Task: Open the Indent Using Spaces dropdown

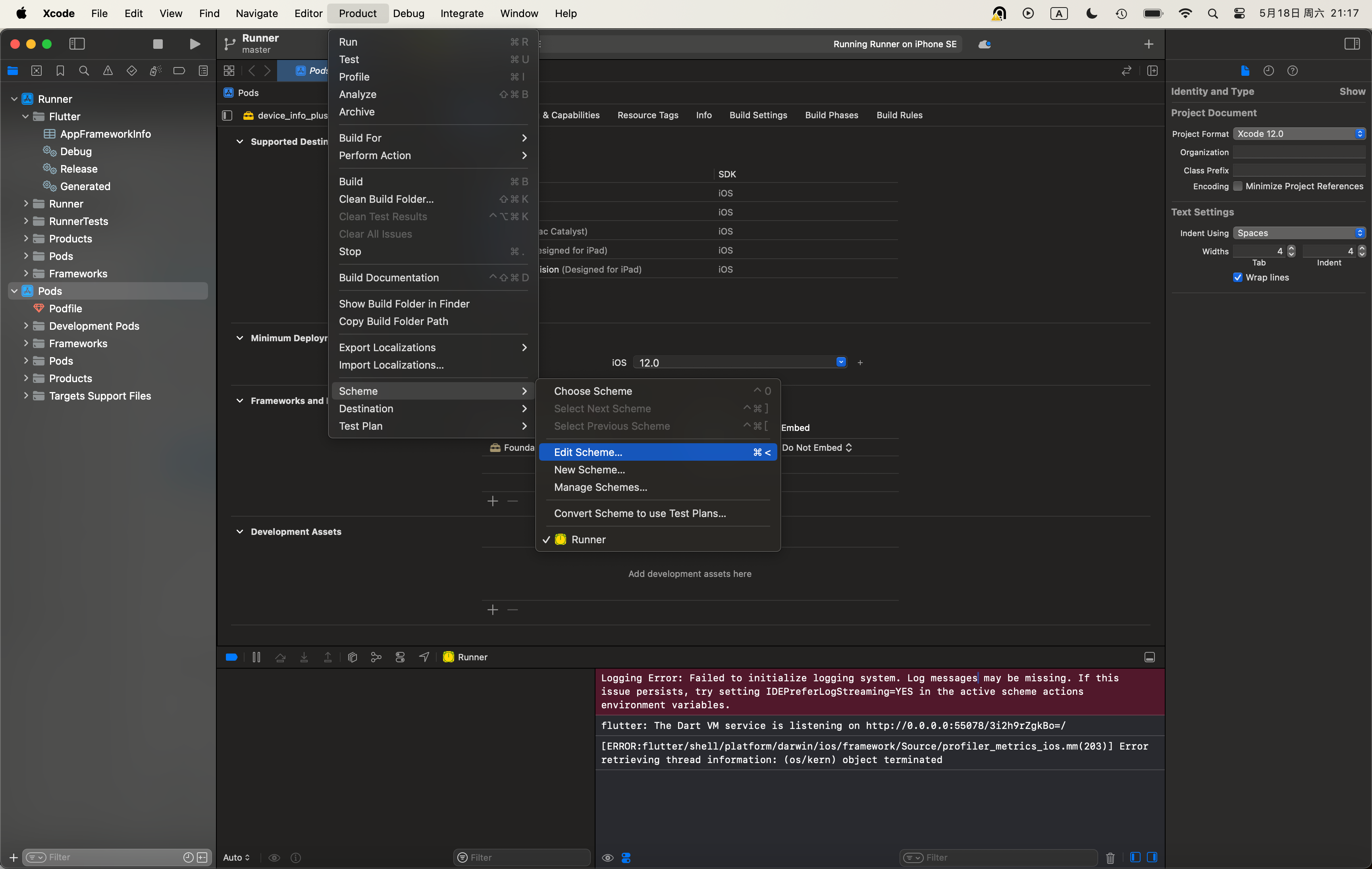Action: pos(1299,233)
